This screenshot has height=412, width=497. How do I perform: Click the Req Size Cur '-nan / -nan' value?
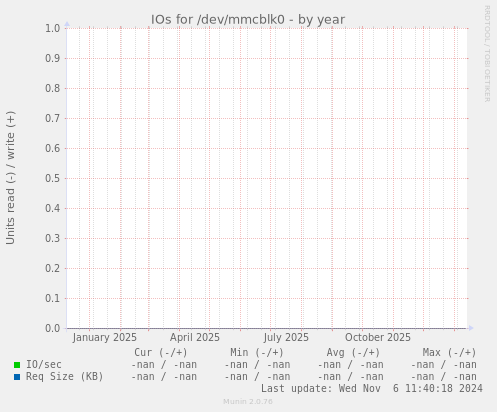pyautogui.click(x=164, y=377)
